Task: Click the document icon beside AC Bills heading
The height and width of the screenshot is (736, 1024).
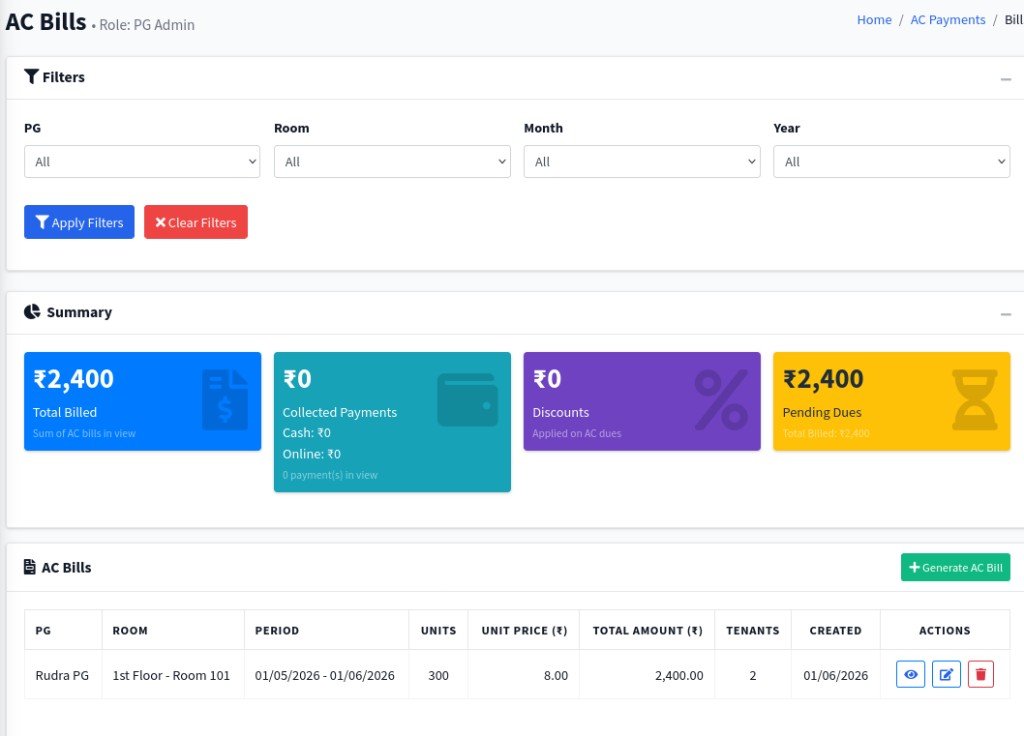Action: coord(29,567)
